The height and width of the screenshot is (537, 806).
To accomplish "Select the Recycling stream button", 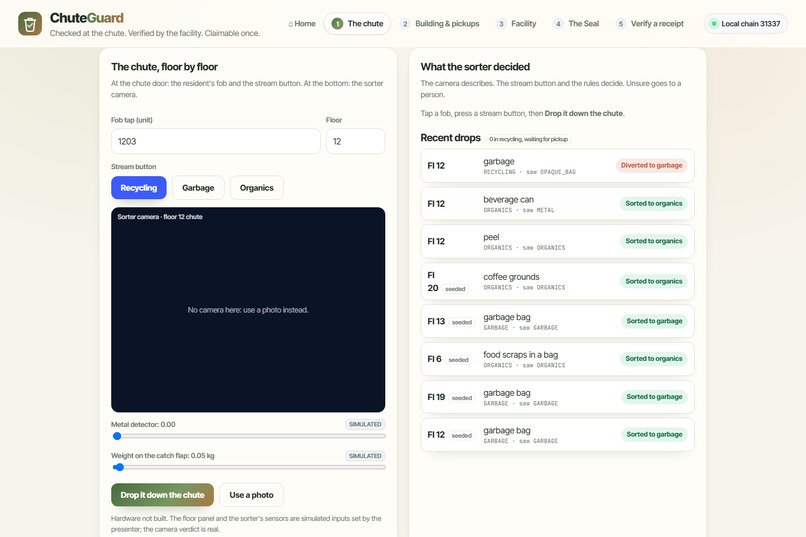I will coord(139,188).
